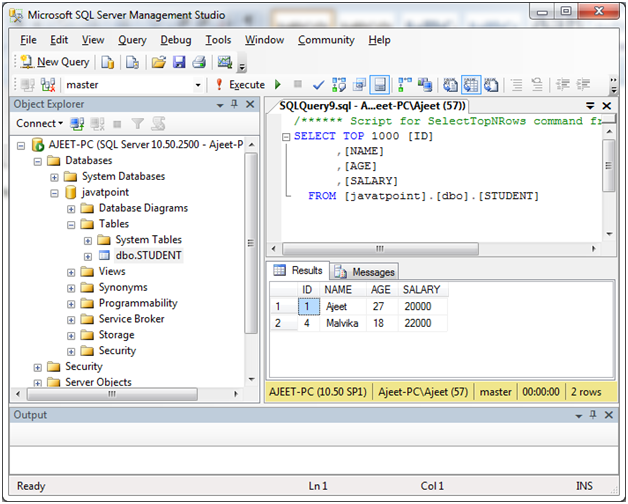Expand the System Databases folder
The height and width of the screenshot is (504, 628).
point(54,177)
